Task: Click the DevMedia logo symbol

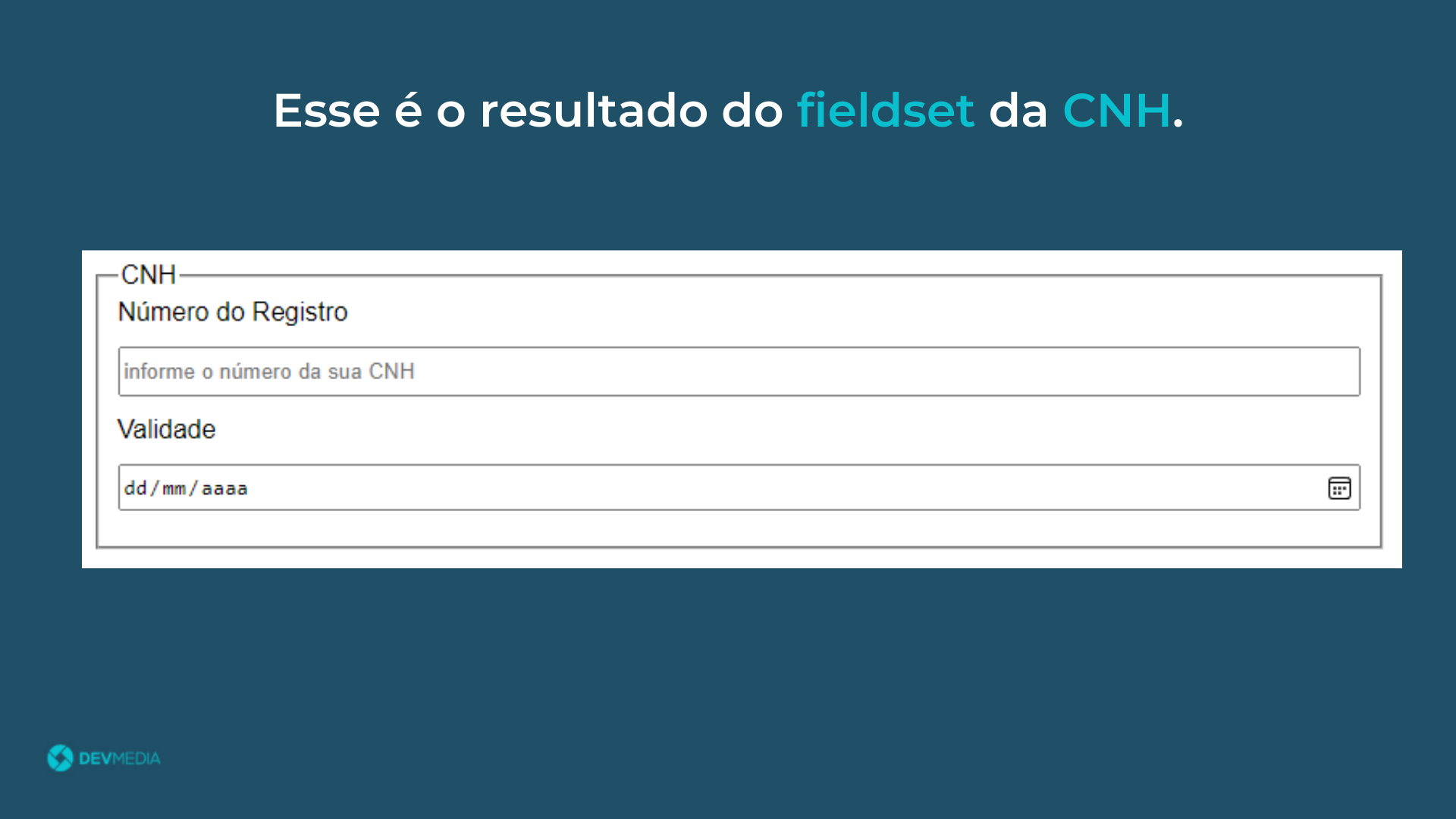Action: pyautogui.click(x=60, y=758)
